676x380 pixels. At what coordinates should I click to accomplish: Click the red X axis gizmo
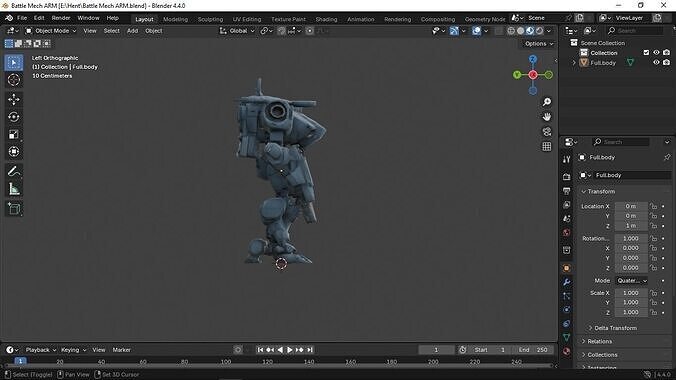[x=533, y=75]
